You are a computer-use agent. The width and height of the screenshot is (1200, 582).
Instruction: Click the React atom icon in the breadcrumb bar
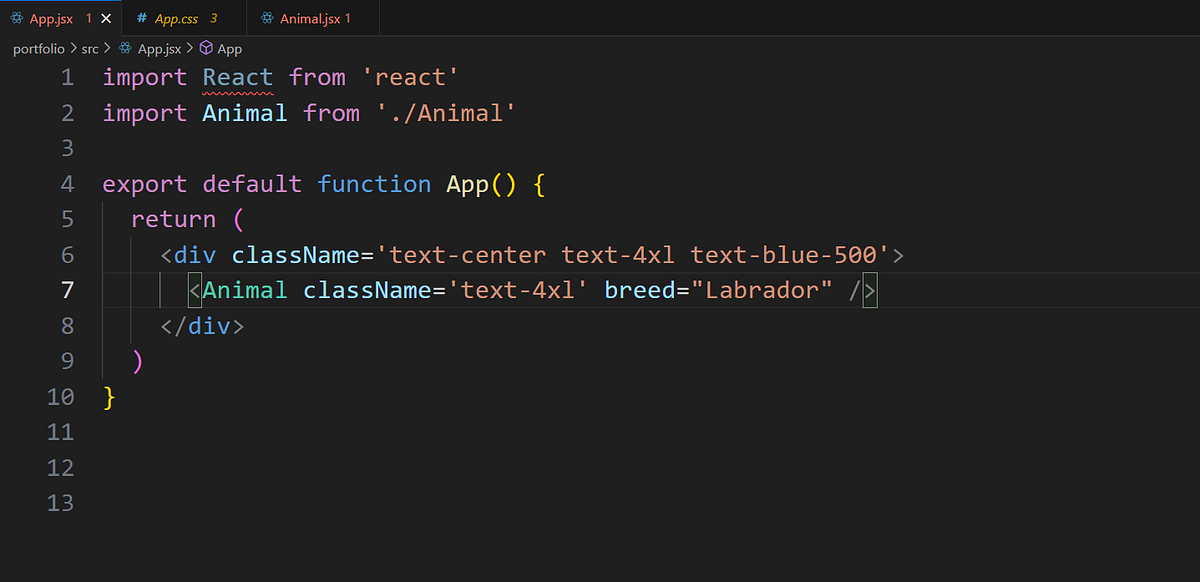click(124, 48)
